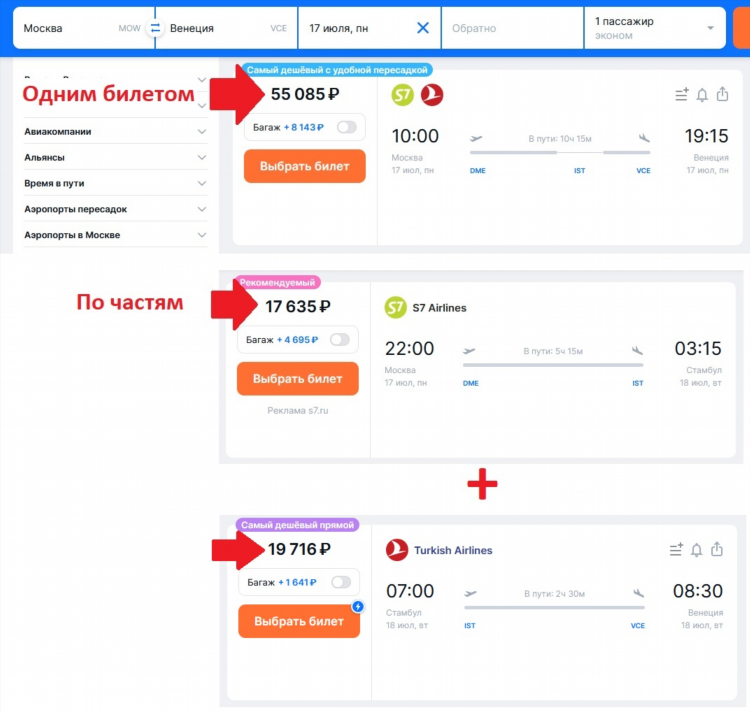Share the Turkish Airlines ticket
The width and height of the screenshot is (750, 713).
click(717, 549)
